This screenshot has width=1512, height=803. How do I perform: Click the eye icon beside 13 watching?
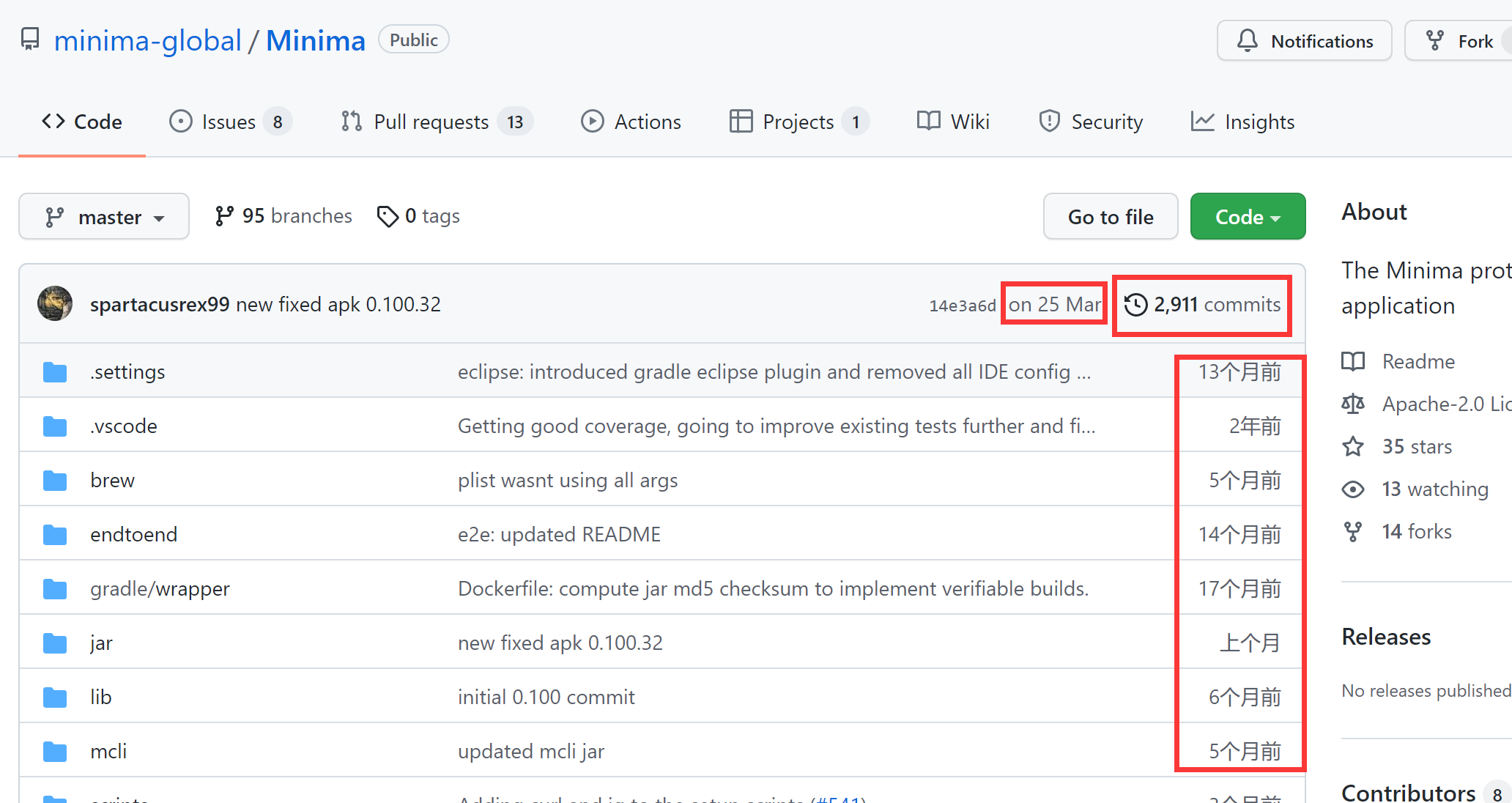click(1353, 489)
